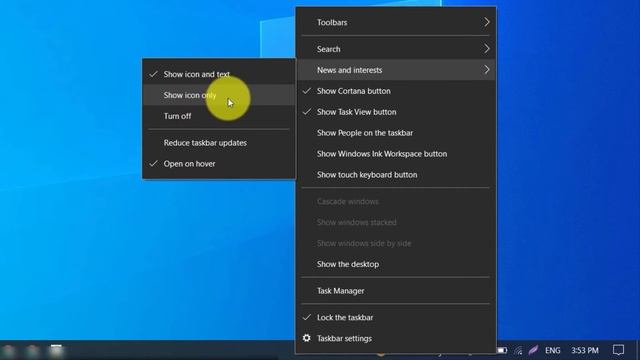
Task: Click the ENG language indicator
Action: (553, 351)
